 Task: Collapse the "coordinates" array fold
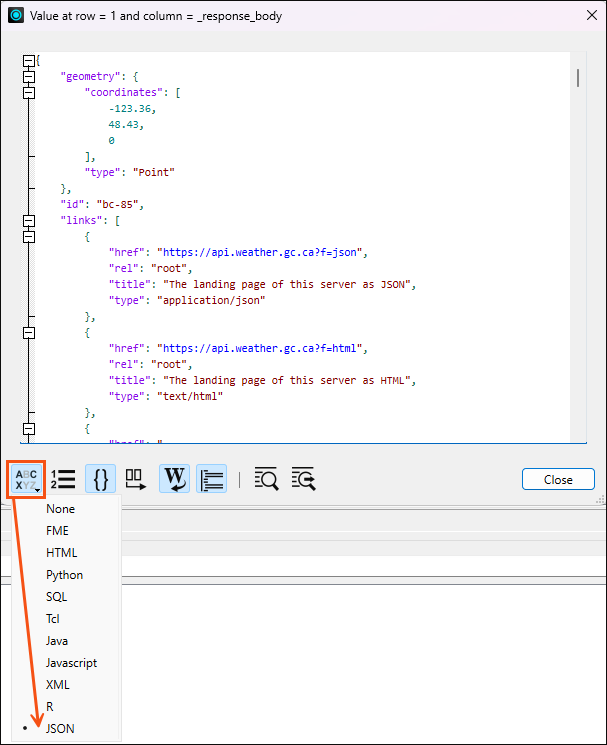click(29, 92)
